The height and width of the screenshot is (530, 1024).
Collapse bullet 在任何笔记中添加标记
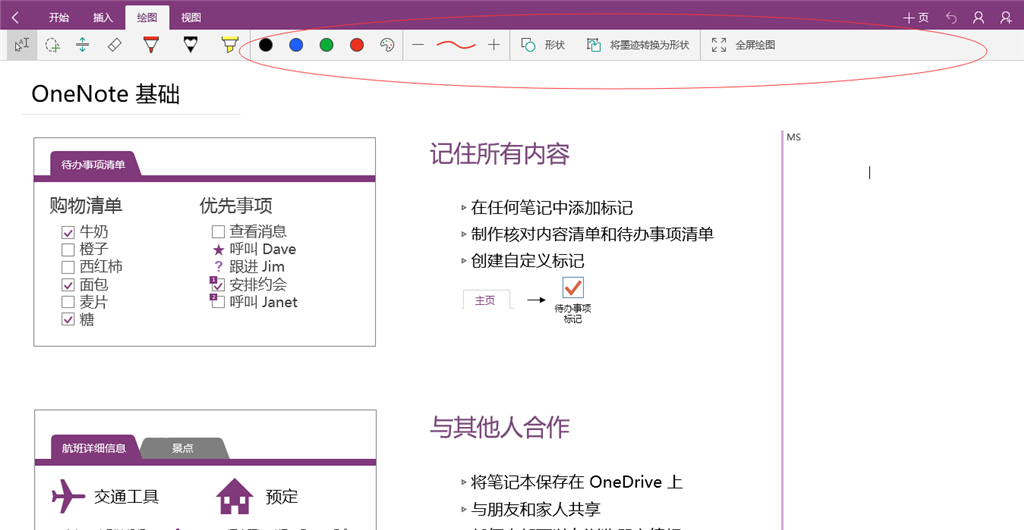pos(464,208)
